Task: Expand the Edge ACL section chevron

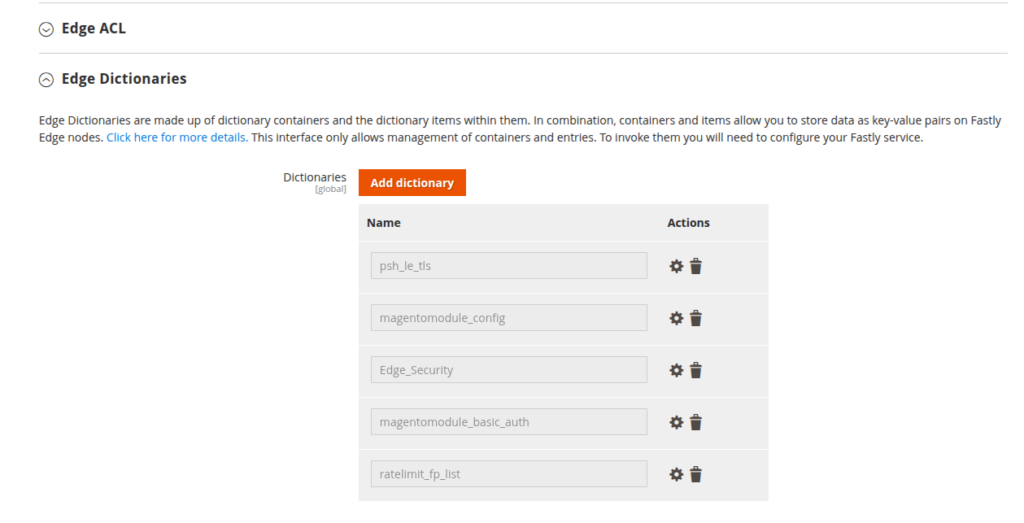Action: pos(46,29)
